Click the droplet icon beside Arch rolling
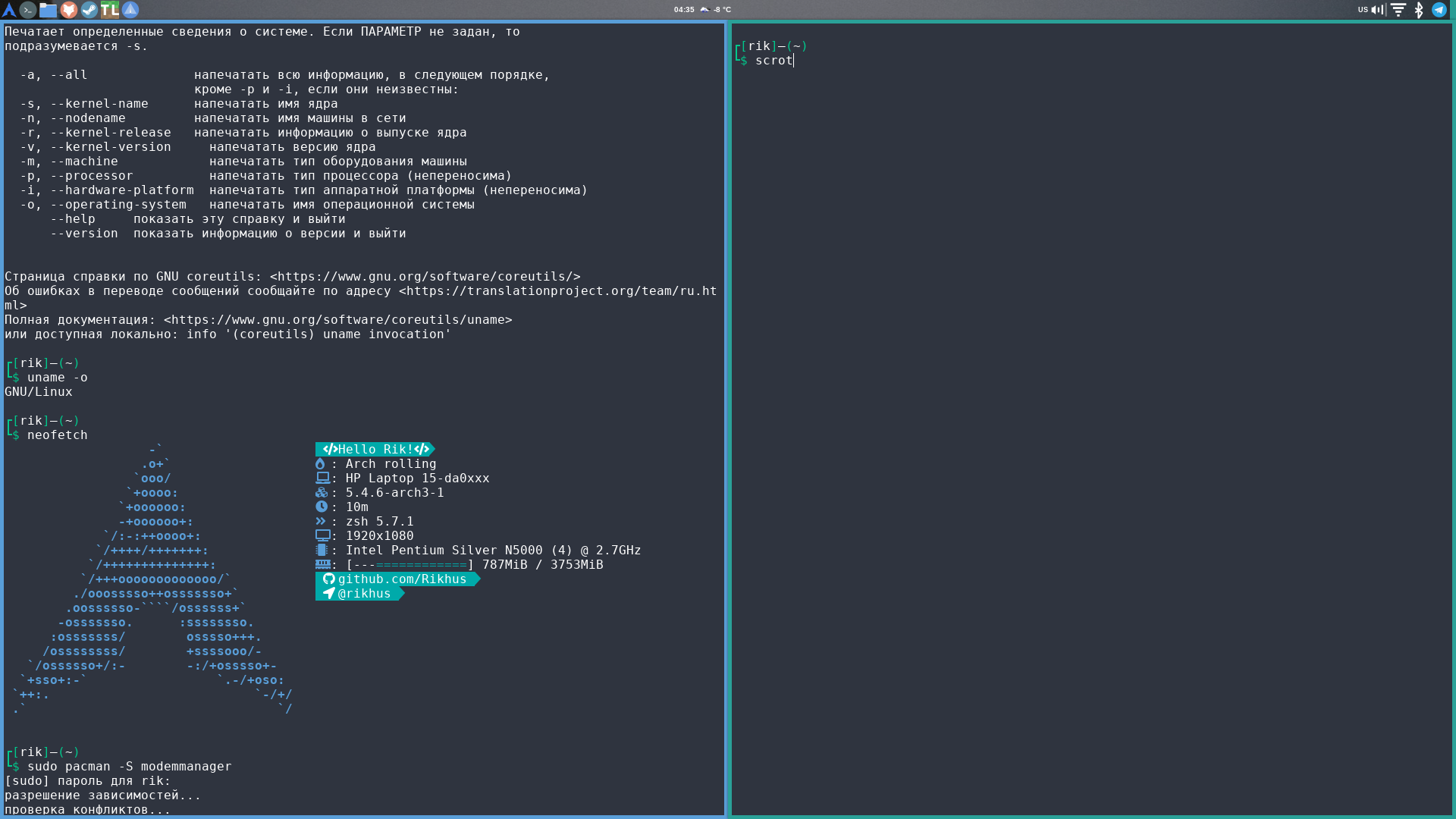Screen dimensions: 1456x819 click(320, 463)
